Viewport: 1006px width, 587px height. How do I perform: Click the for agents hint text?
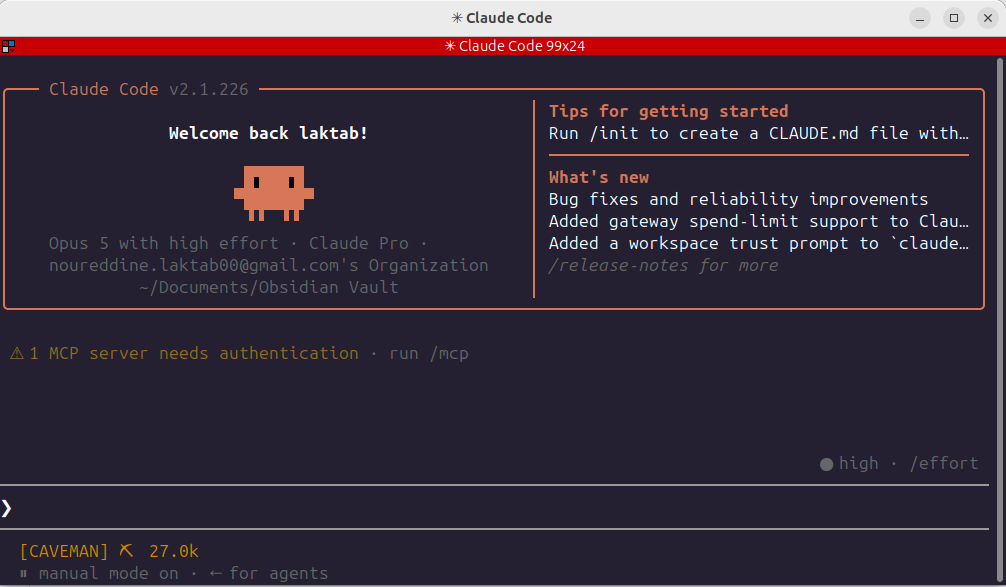click(x=278, y=574)
